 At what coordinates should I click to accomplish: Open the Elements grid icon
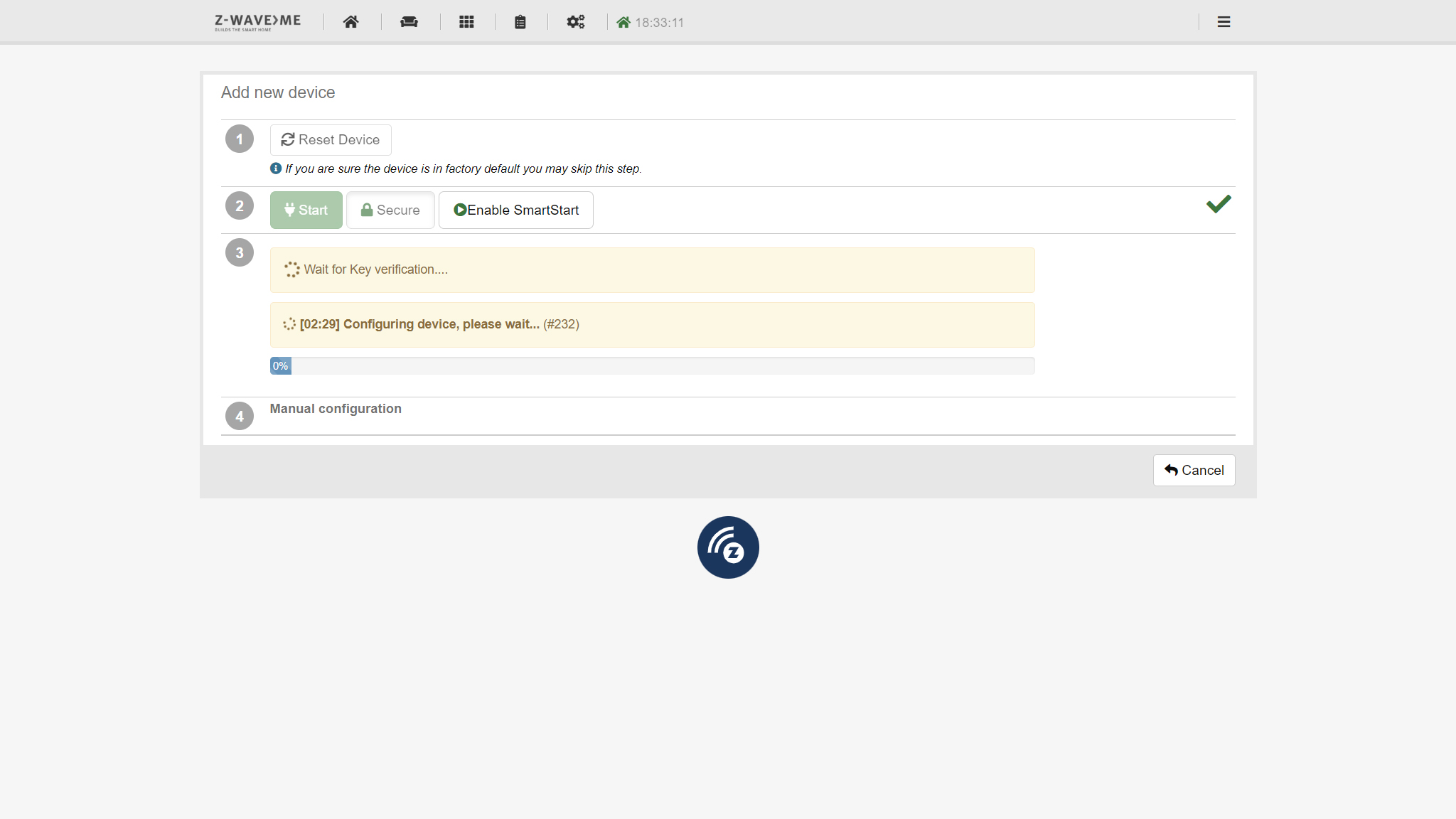[x=466, y=22]
